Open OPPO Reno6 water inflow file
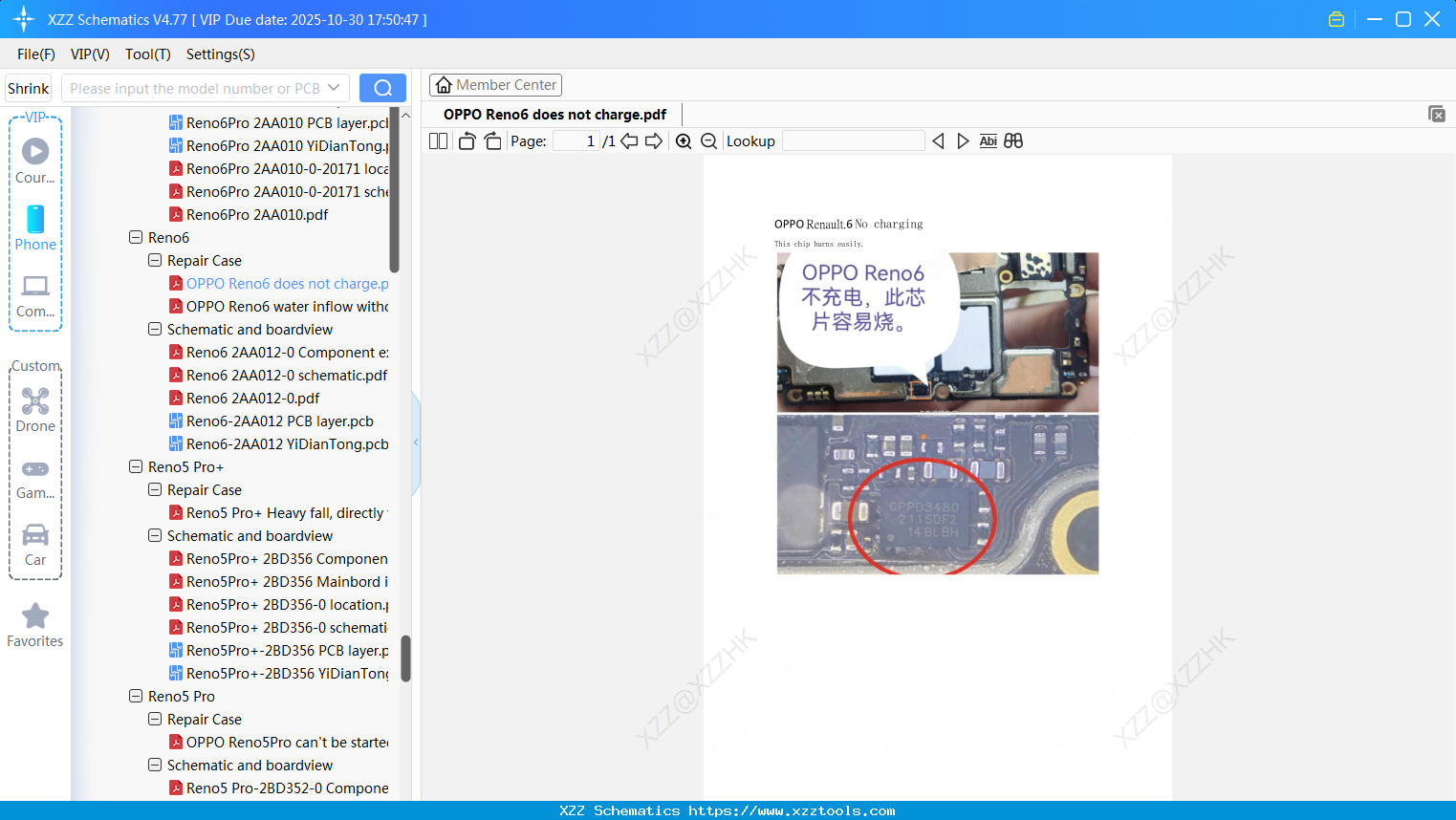1456x820 pixels. point(279,306)
